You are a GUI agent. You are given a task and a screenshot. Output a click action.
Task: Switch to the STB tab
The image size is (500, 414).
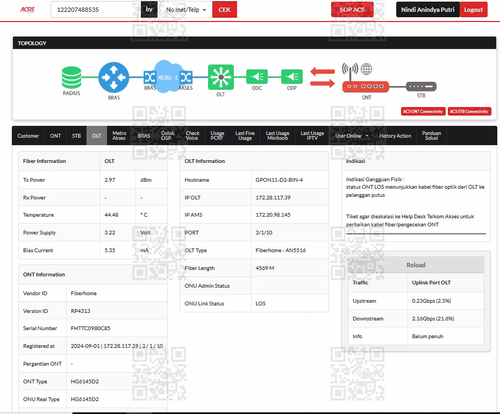[76, 136]
